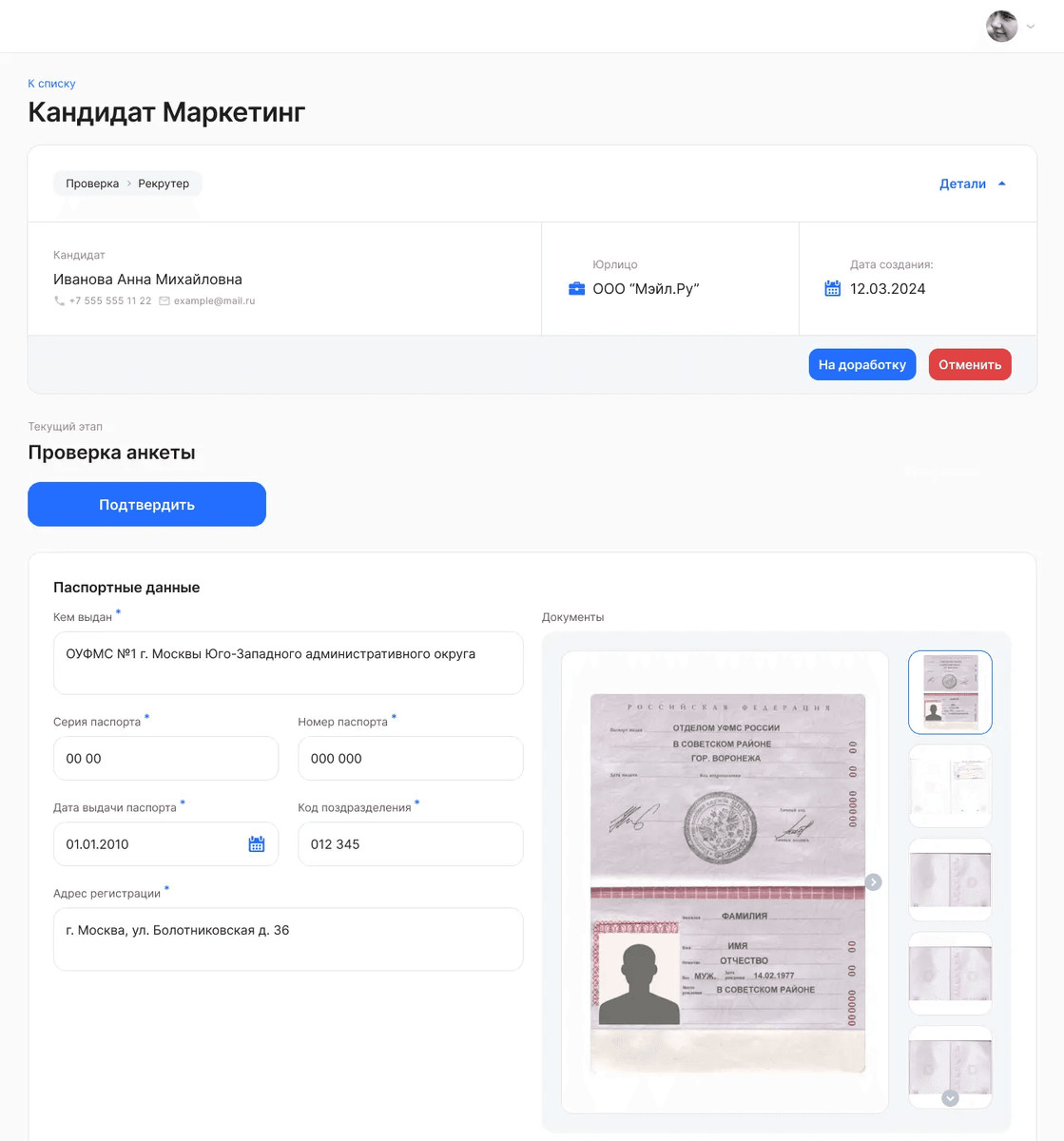
Task: Click the Паспортные данные heading
Action: click(x=126, y=588)
